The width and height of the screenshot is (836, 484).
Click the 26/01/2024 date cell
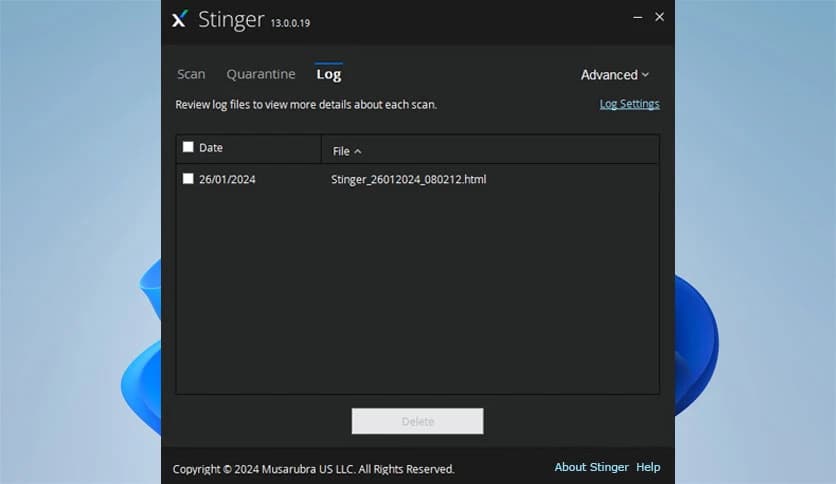tap(227, 179)
